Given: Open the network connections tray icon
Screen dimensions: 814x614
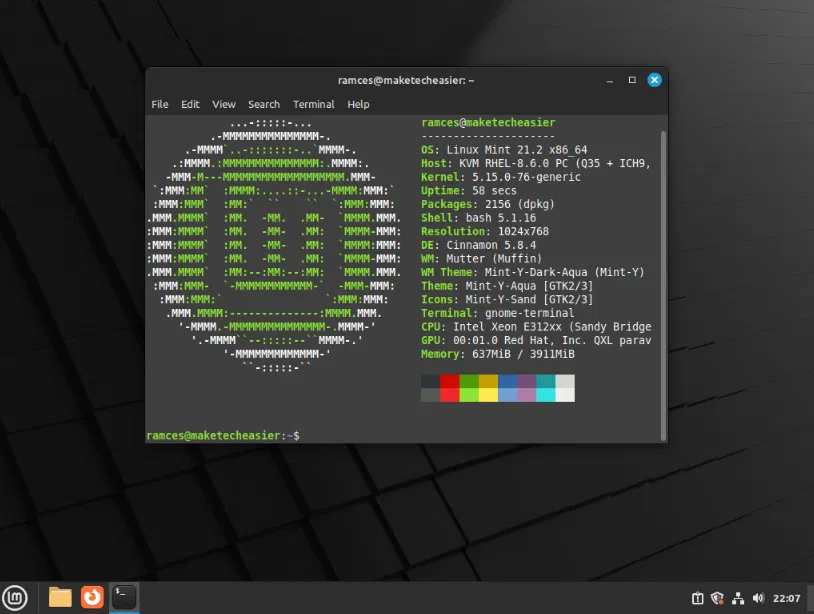Looking at the screenshot, I should 738,597.
